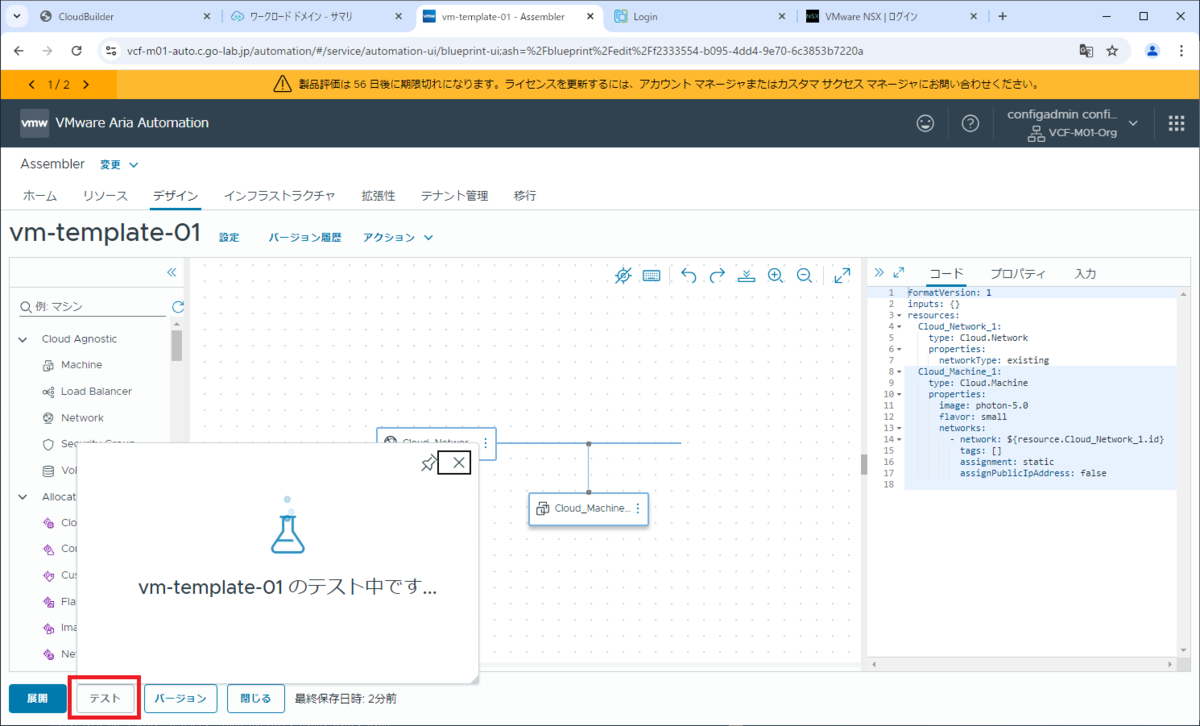The height and width of the screenshot is (726, 1200).
Task: Zoom out on the design canvas
Action: [804, 275]
